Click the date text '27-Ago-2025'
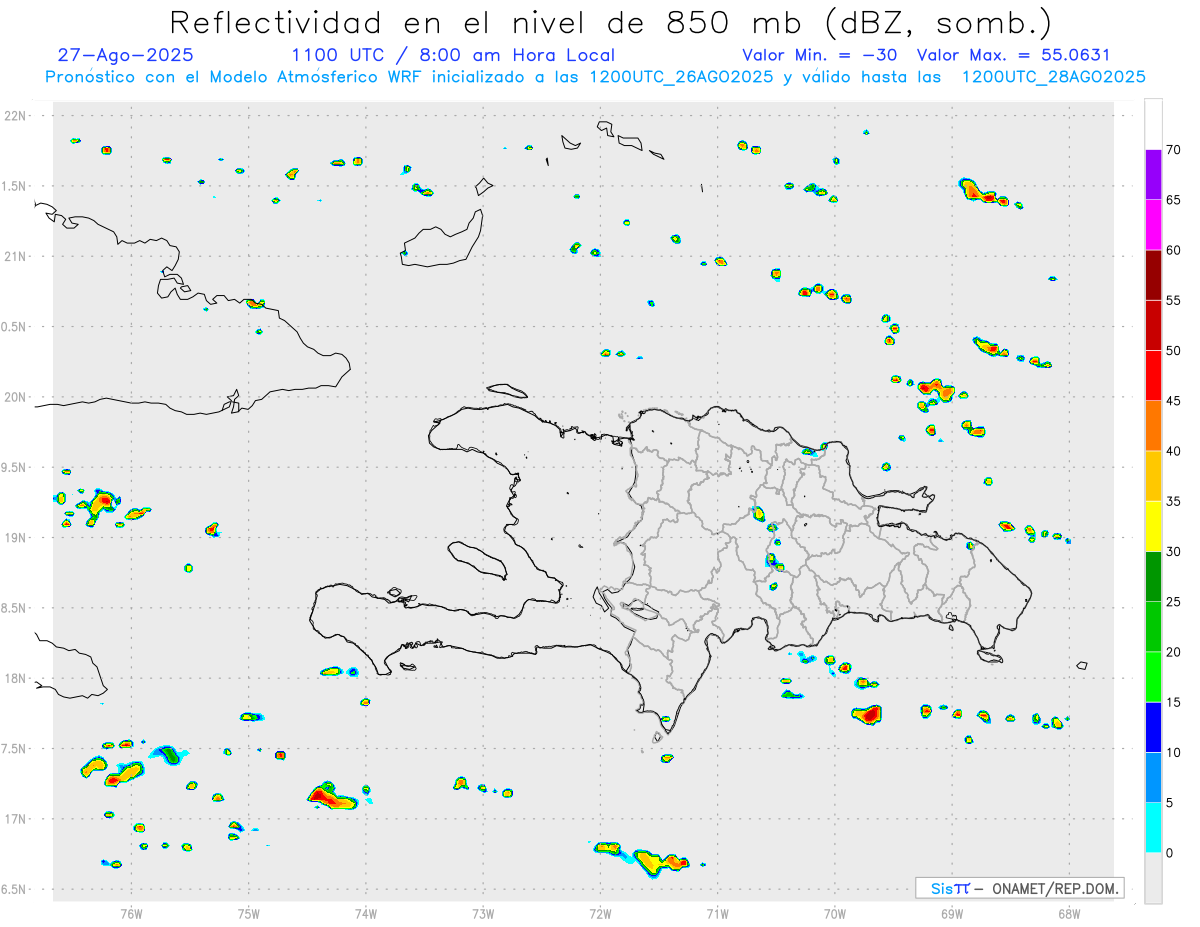 click(x=126, y=55)
